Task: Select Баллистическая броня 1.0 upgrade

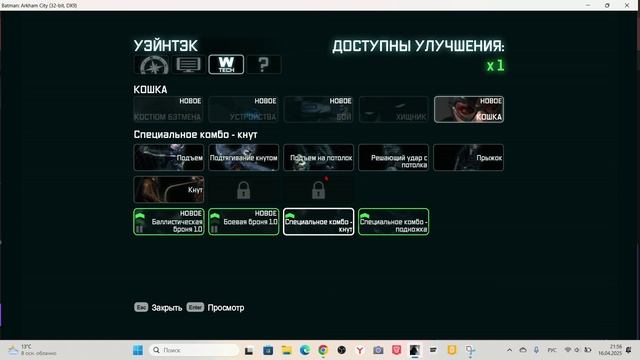Action: (x=169, y=222)
